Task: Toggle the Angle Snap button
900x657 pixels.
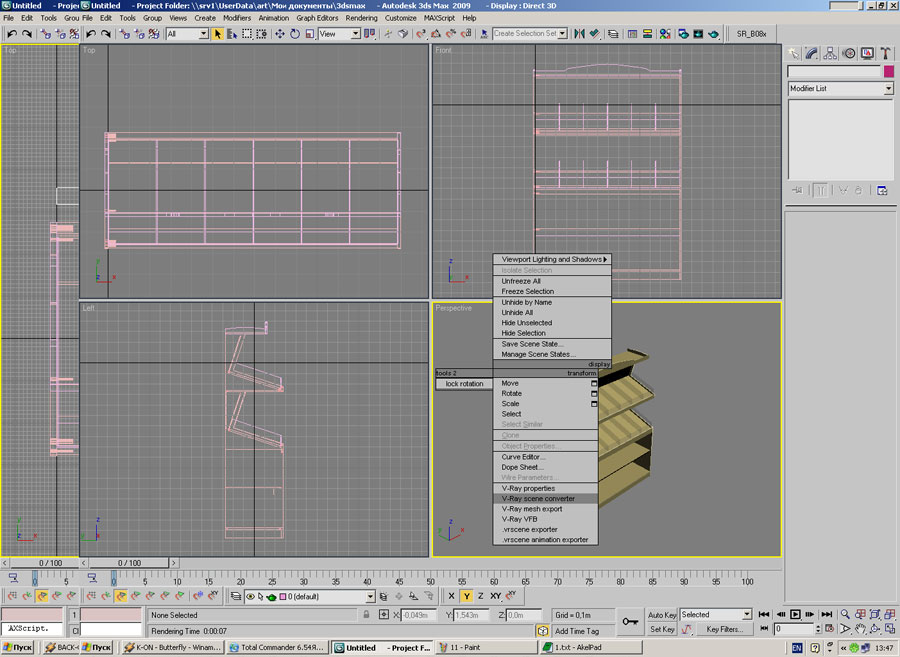Action: coord(436,34)
